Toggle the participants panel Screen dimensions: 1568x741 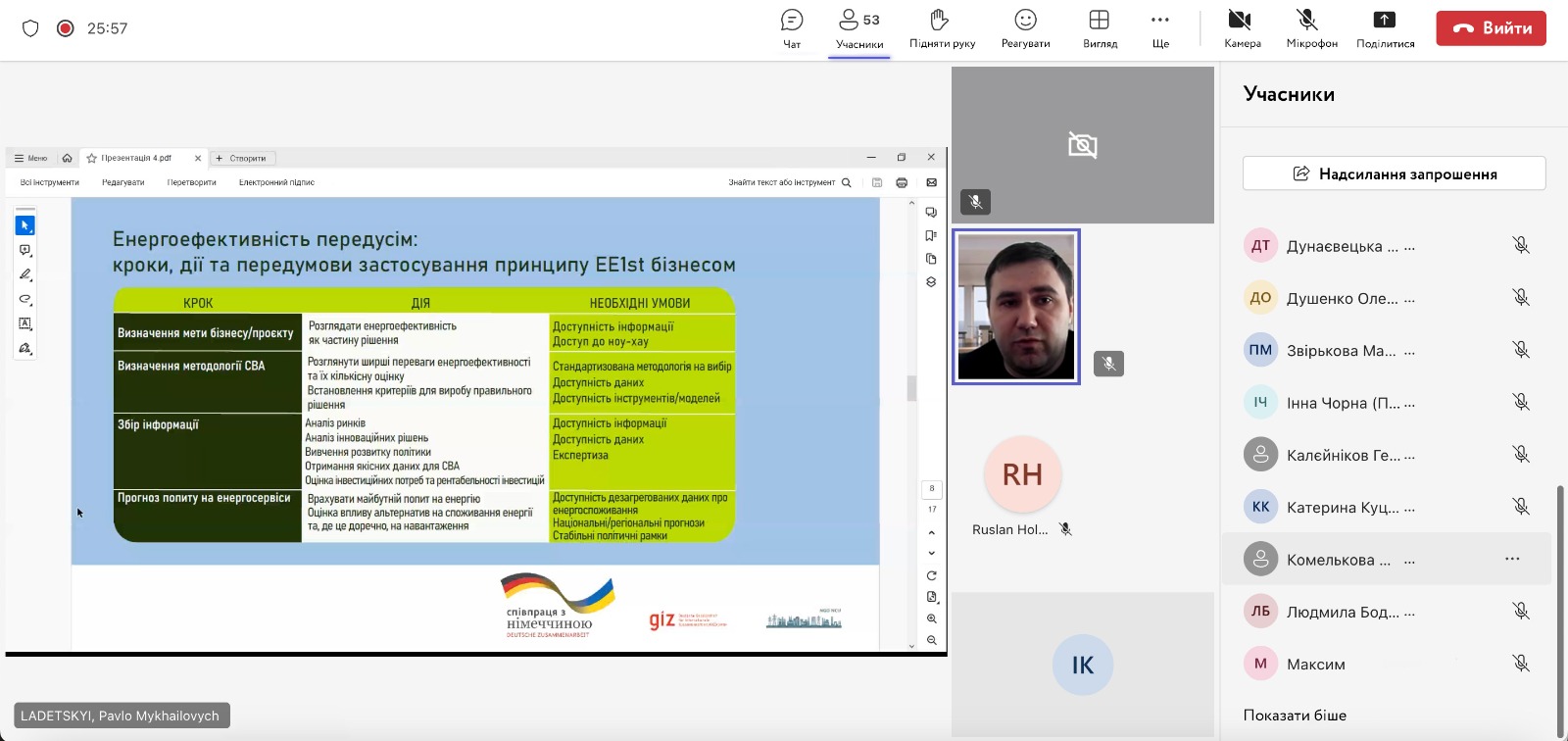point(859,28)
